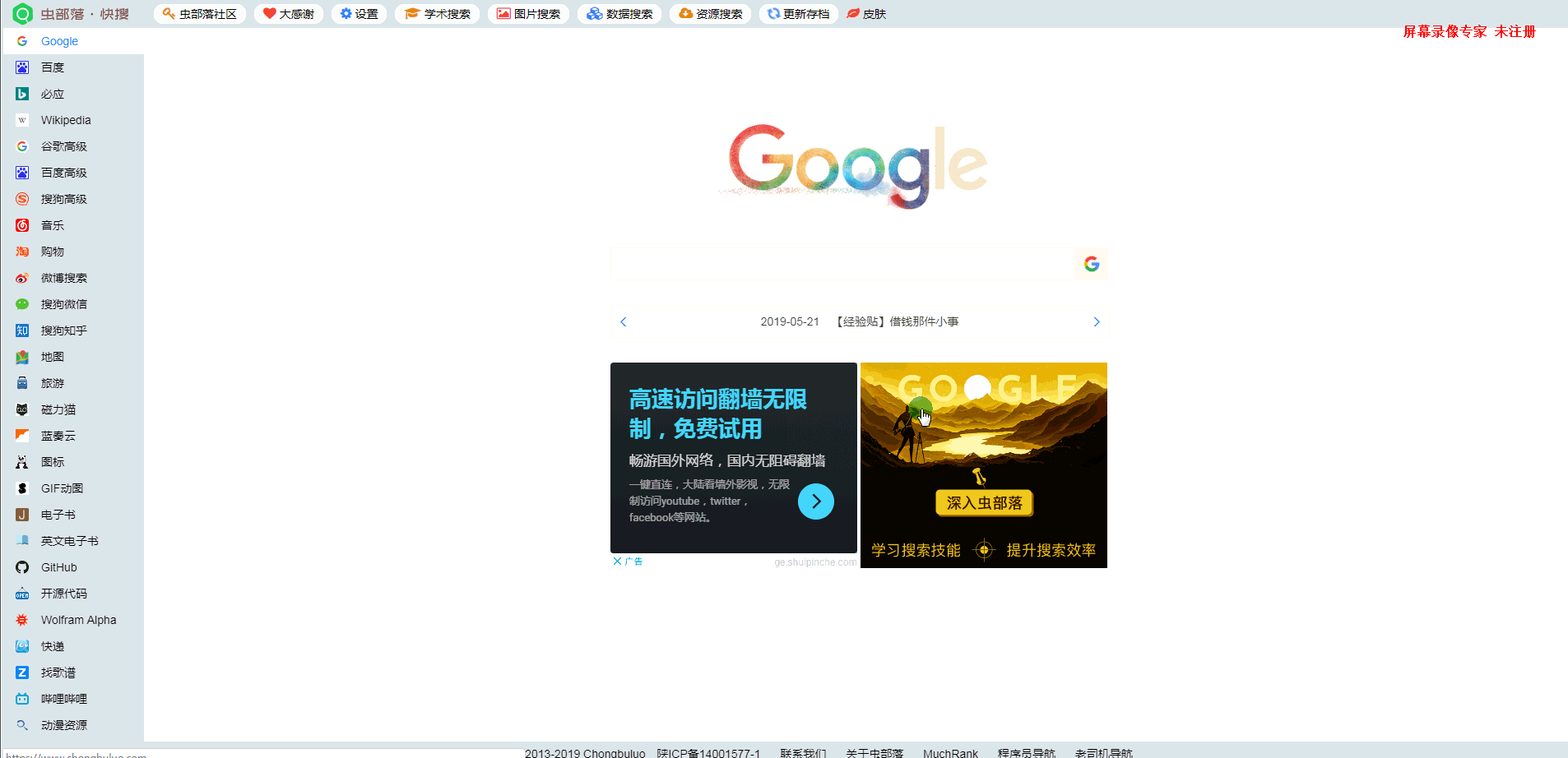Open the 蓝奏云 icon

click(x=22, y=436)
